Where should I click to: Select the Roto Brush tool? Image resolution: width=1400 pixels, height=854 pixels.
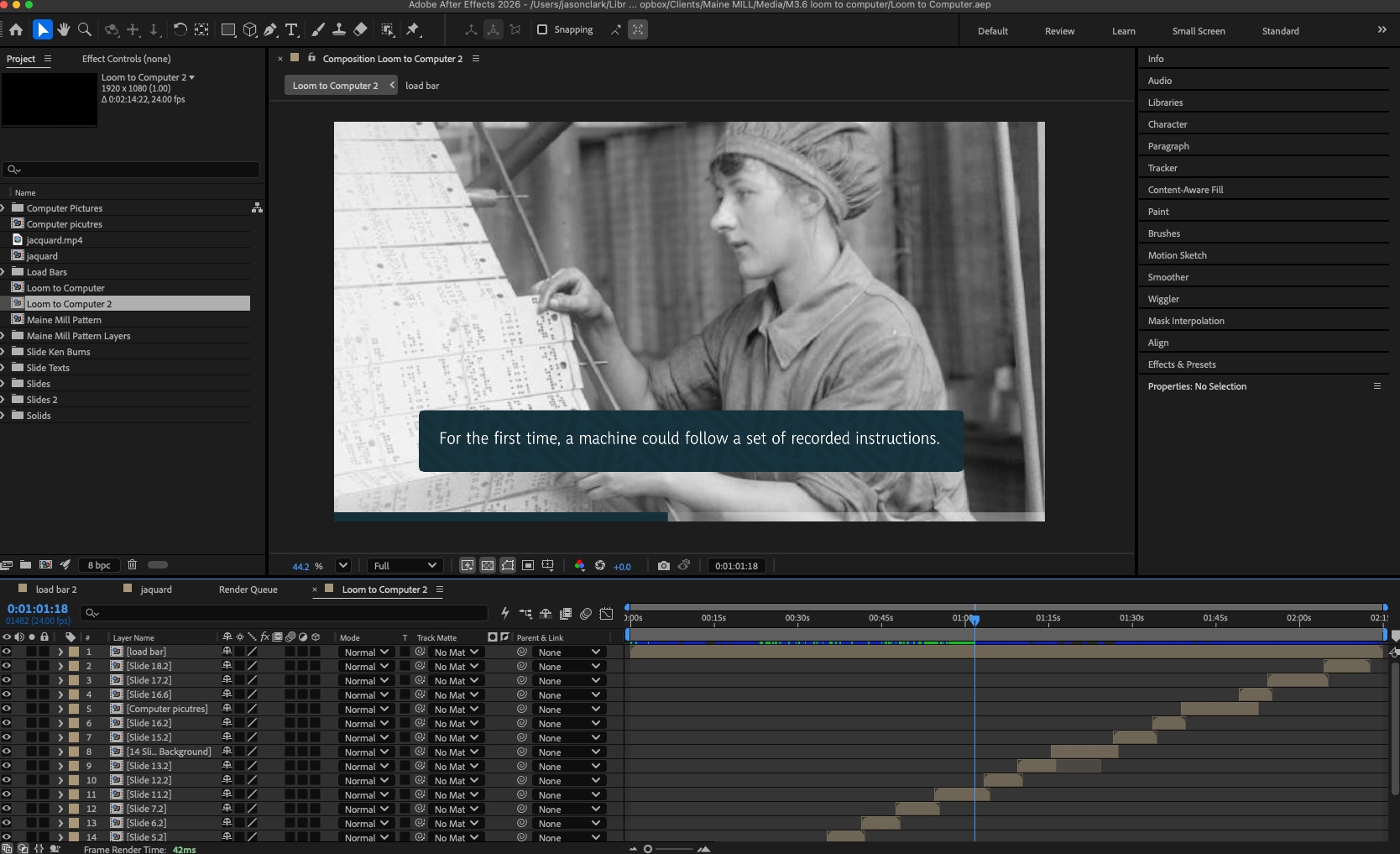coord(388,30)
